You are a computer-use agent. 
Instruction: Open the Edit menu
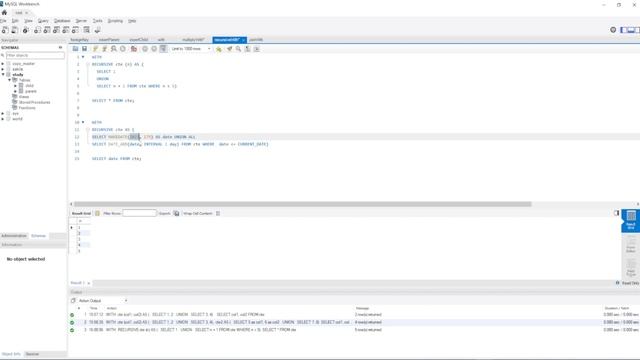pyautogui.click(x=15, y=21)
